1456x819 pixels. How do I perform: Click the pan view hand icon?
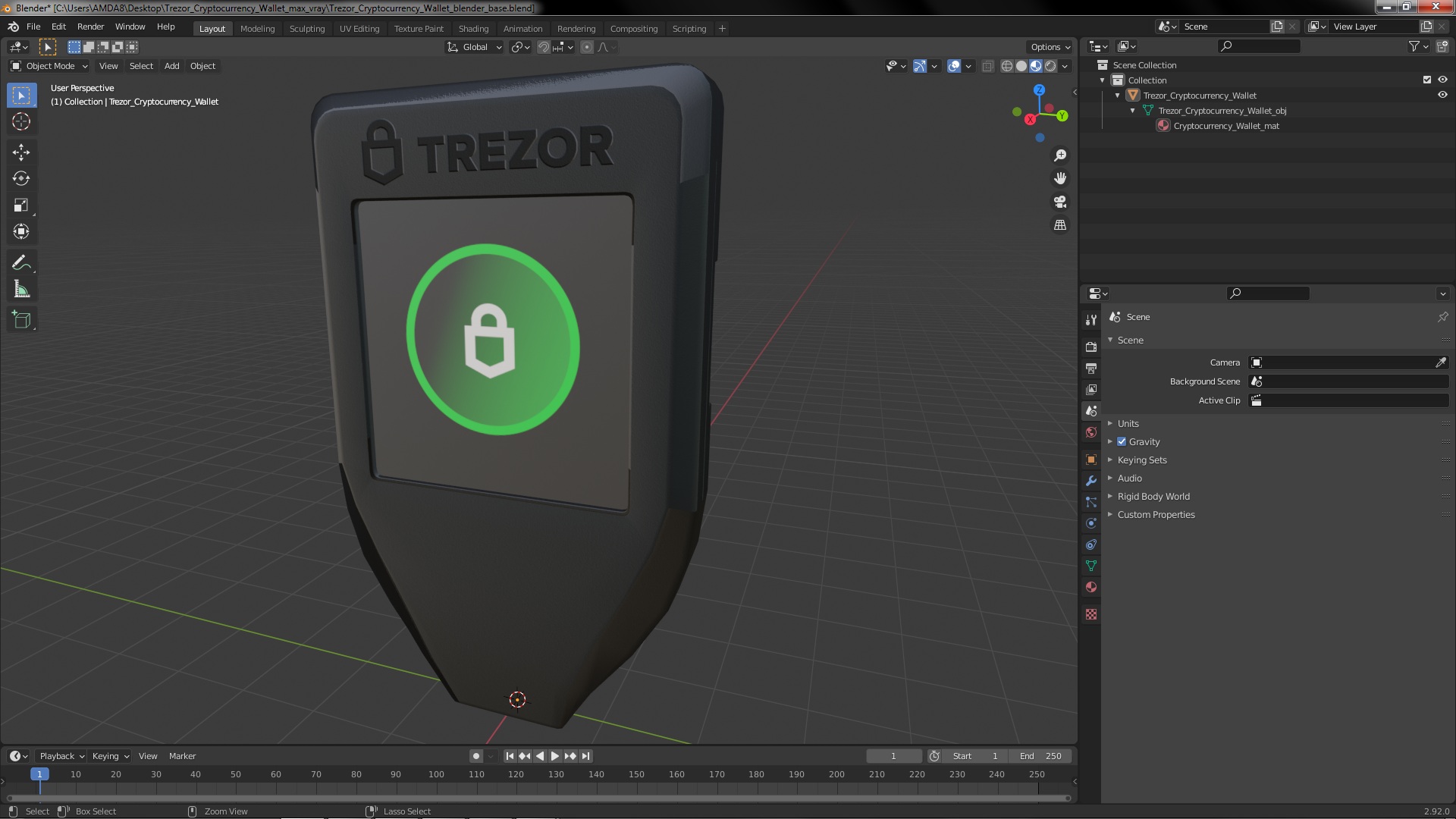point(1060,178)
